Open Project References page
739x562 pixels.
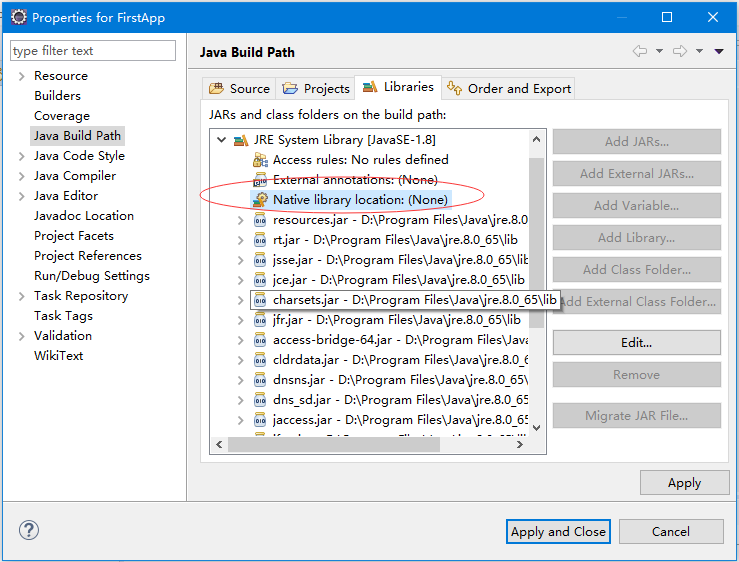click(88, 256)
